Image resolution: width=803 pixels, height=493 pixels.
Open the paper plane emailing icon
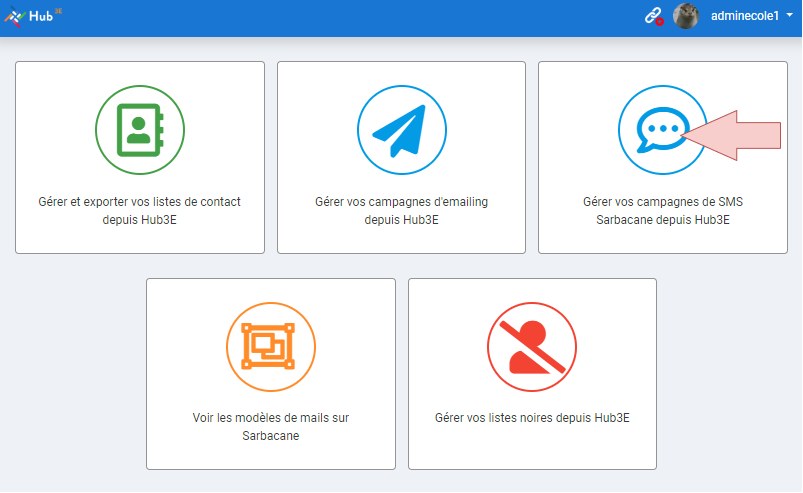[x=402, y=130]
